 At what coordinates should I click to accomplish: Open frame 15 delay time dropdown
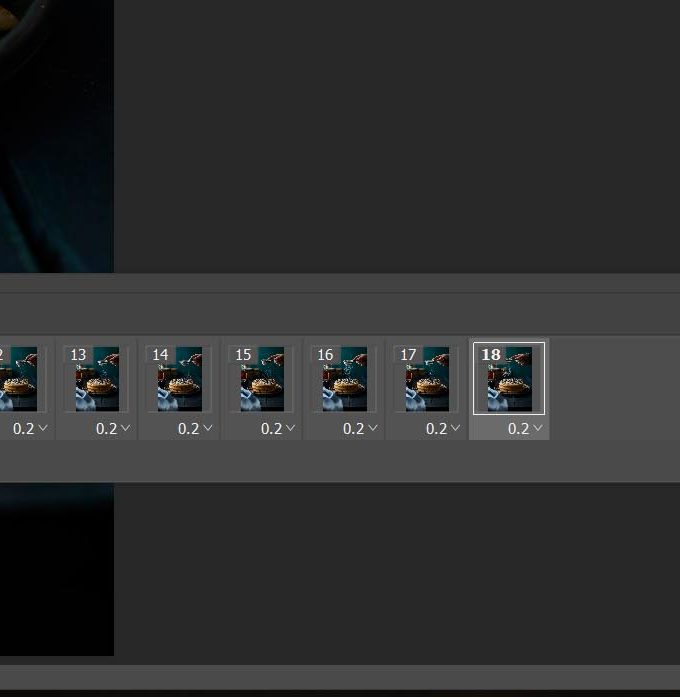tap(278, 429)
